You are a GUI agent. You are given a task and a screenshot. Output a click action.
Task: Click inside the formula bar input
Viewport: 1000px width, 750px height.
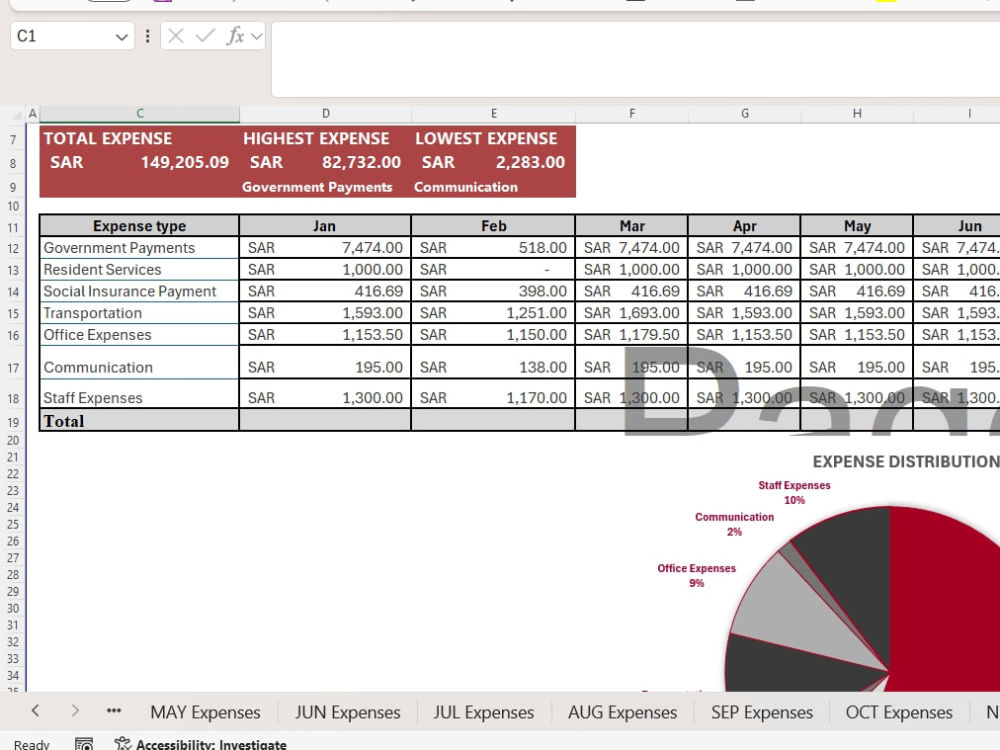coord(635,59)
